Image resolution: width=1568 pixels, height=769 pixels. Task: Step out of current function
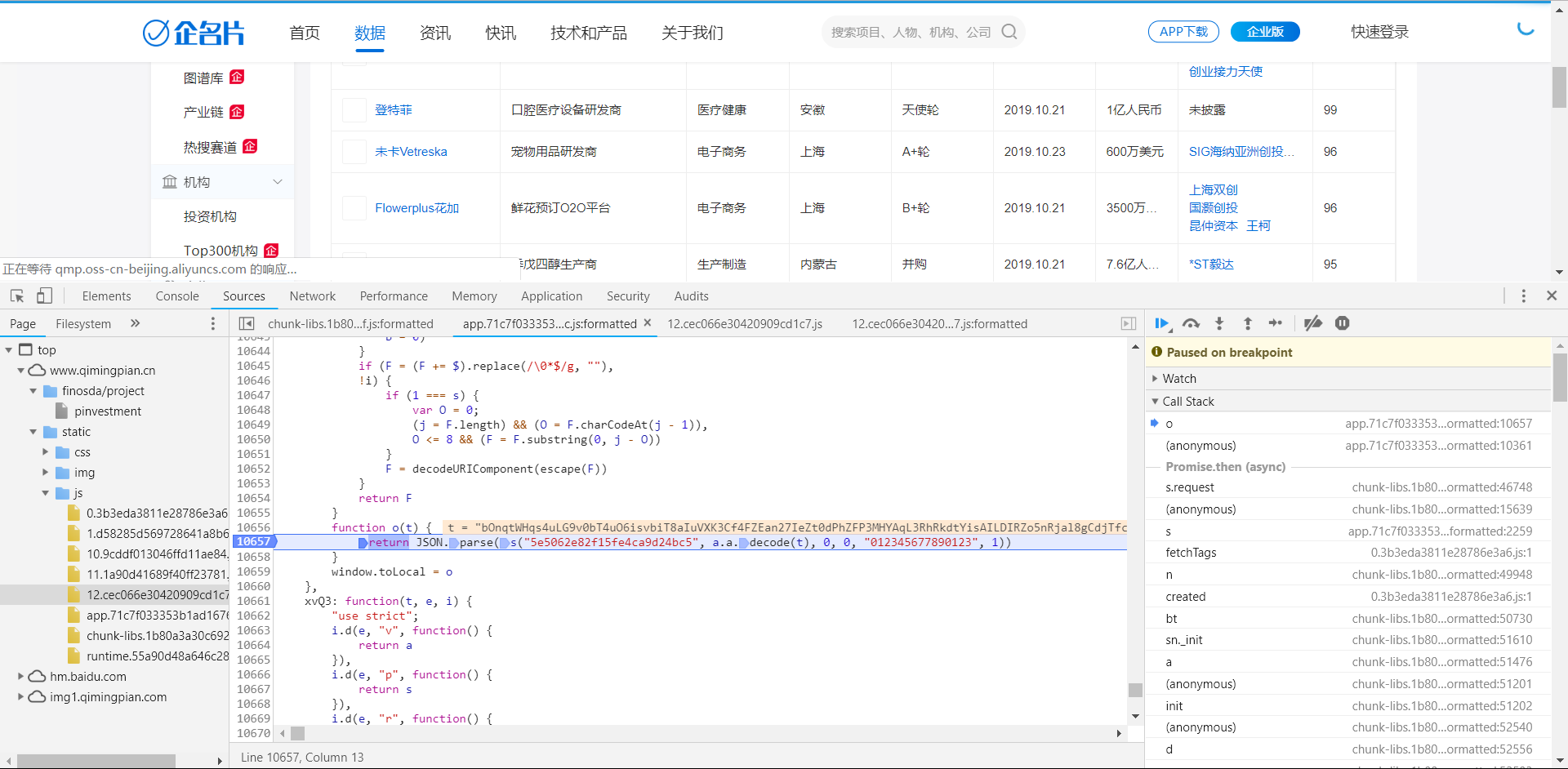tap(1247, 323)
